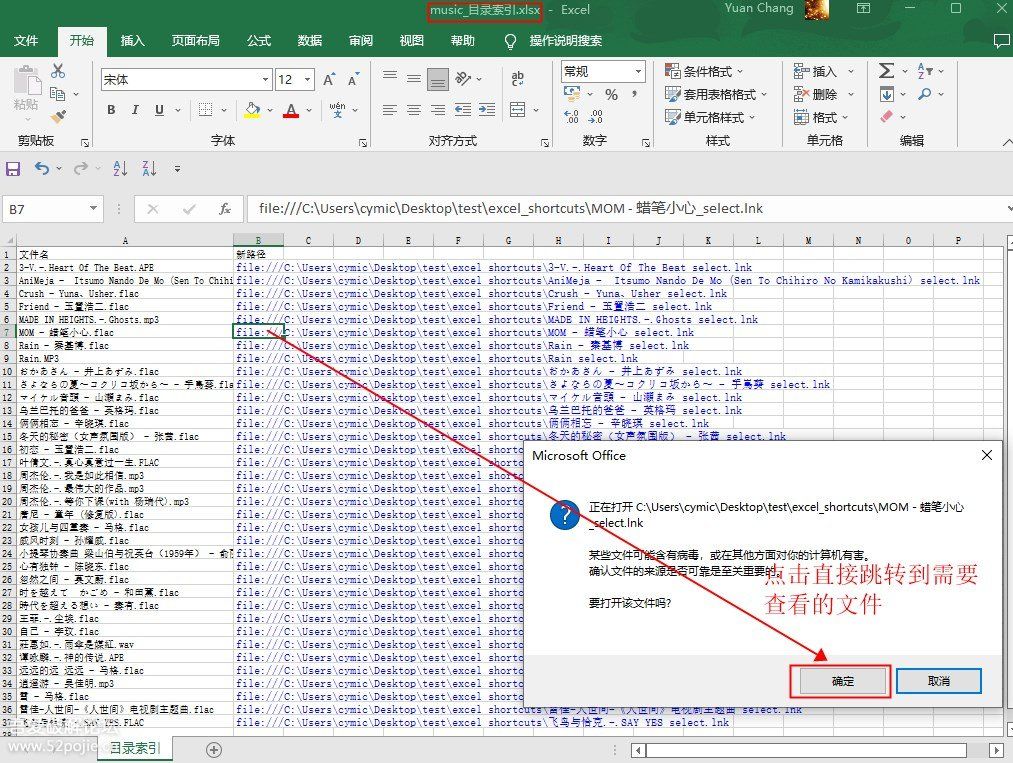Click the ascending sort icon above the grid

[120, 168]
